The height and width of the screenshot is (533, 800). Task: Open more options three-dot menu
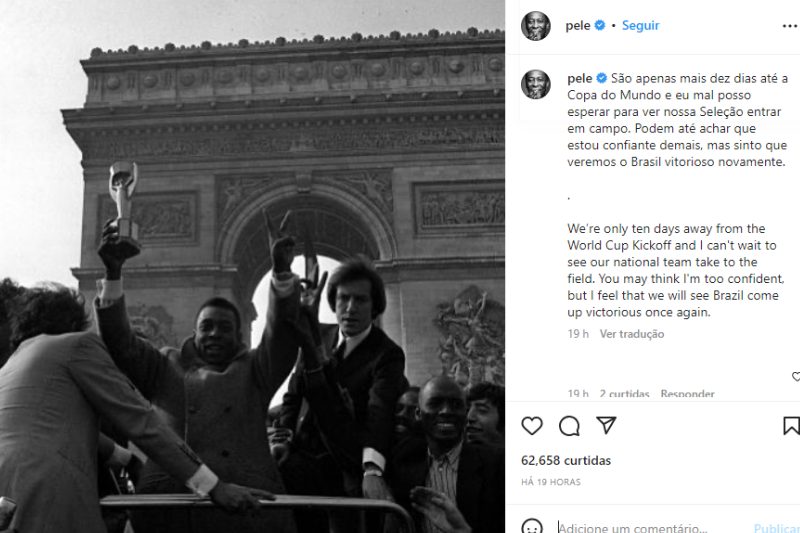click(x=790, y=26)
